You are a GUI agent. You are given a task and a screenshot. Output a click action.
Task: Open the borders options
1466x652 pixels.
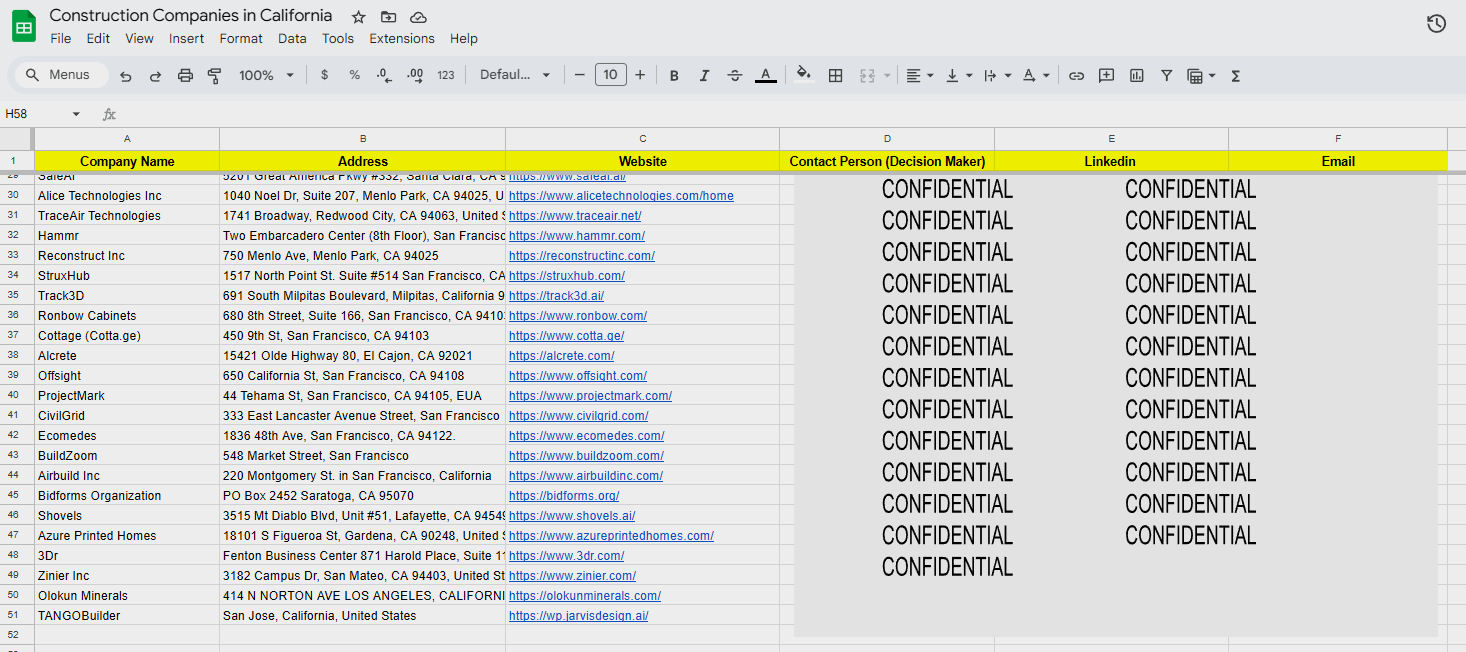click(836, 75)
